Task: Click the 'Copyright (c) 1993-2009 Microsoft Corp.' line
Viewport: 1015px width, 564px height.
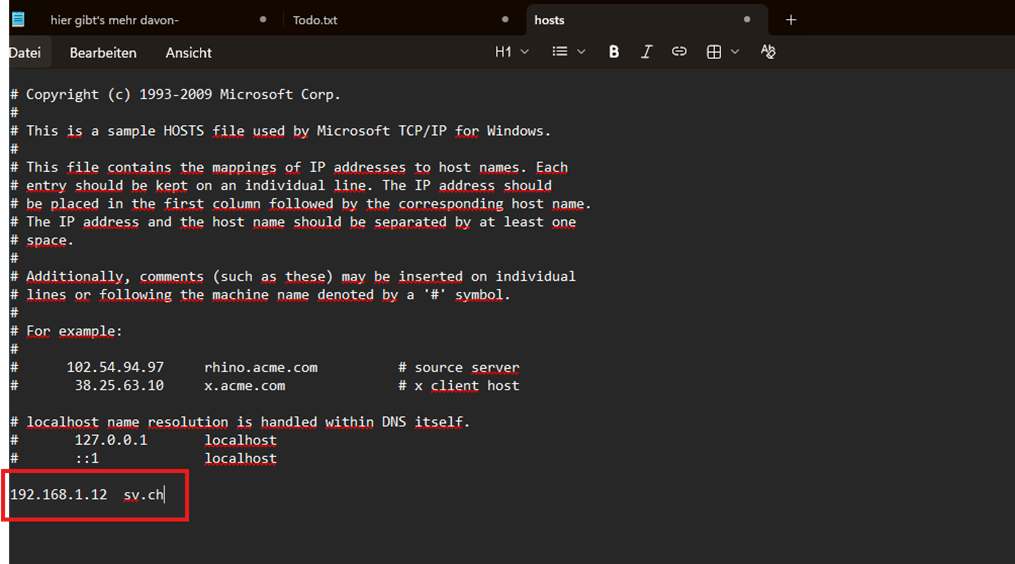Action: 175,95
